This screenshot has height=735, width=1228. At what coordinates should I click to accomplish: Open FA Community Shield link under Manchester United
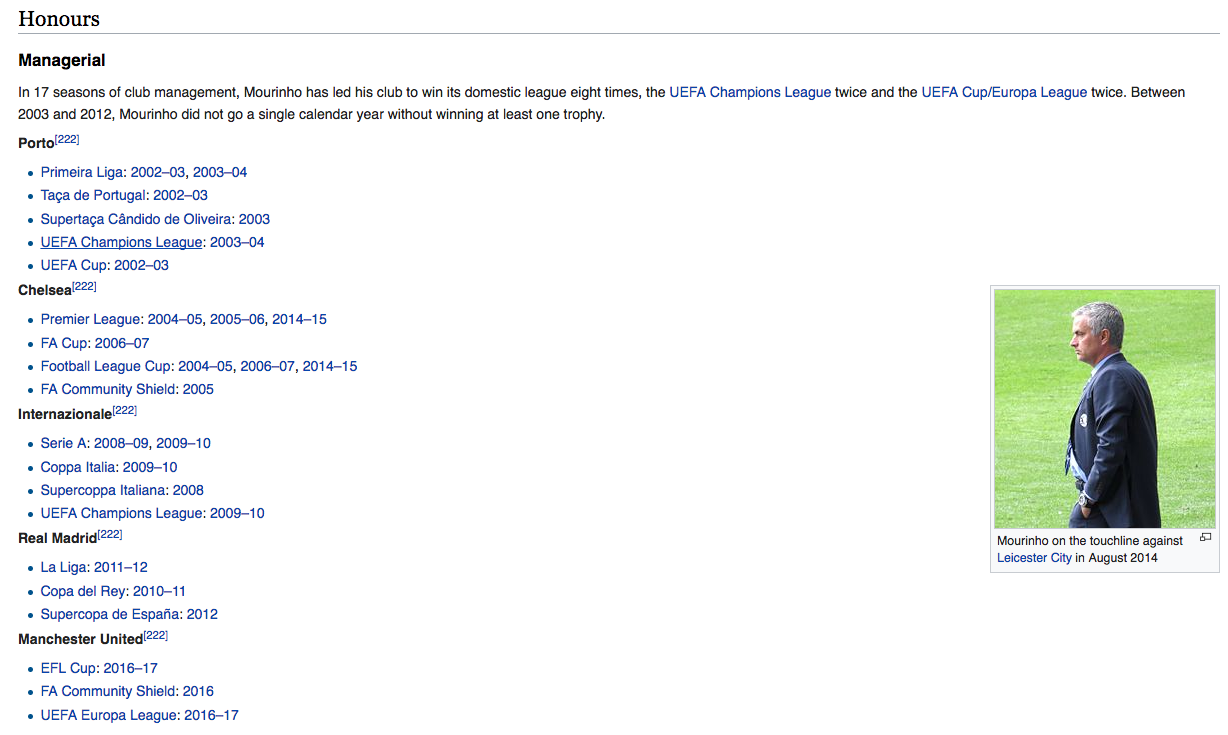click(x=109, y=691)
